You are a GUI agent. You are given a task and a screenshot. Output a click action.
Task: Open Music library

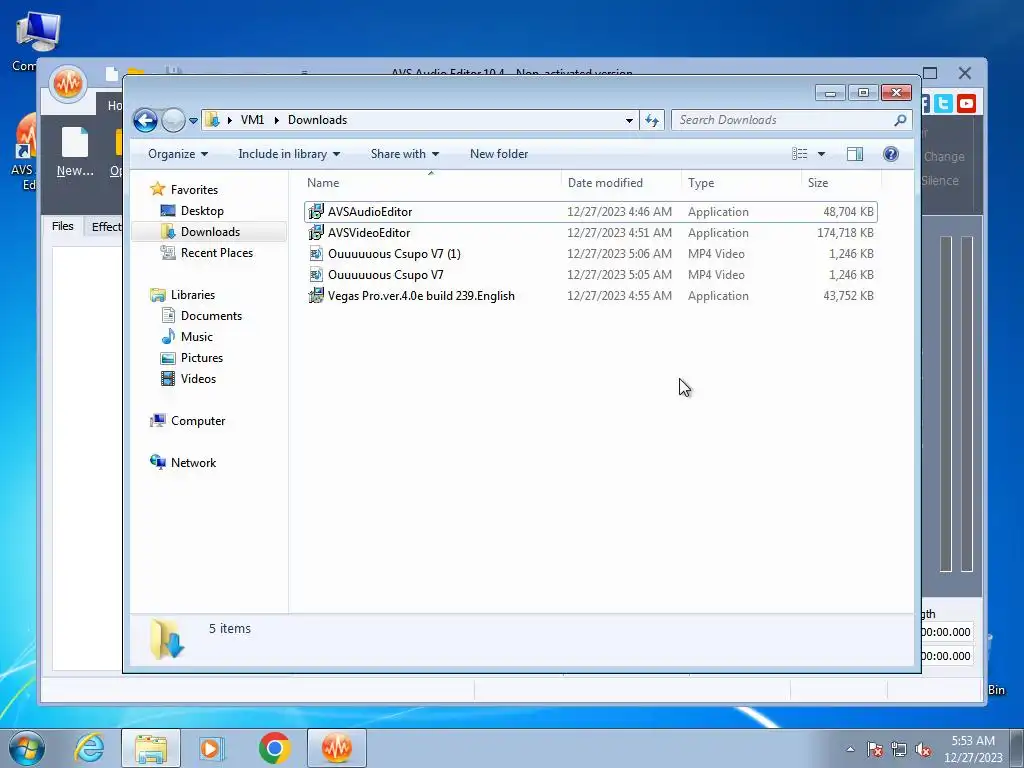click(197, 336)
